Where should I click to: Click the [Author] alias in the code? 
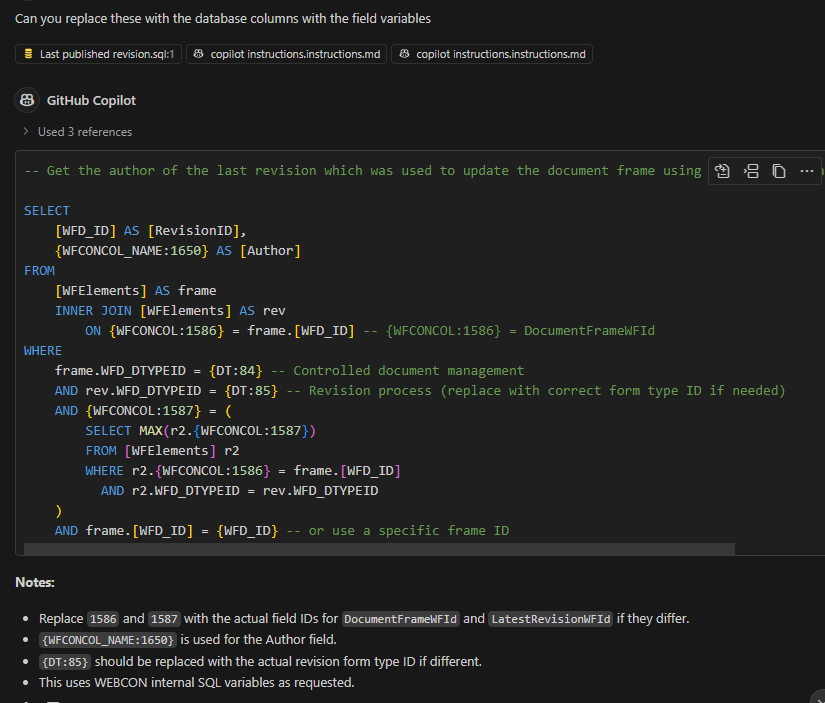click(270, 250)
